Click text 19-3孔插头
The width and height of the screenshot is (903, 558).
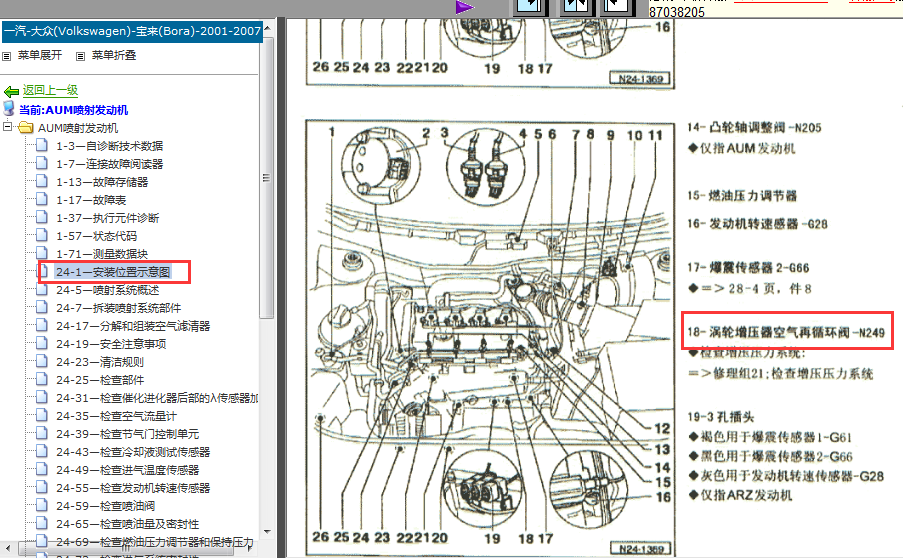pyautogui.click(x=720, y=417)
